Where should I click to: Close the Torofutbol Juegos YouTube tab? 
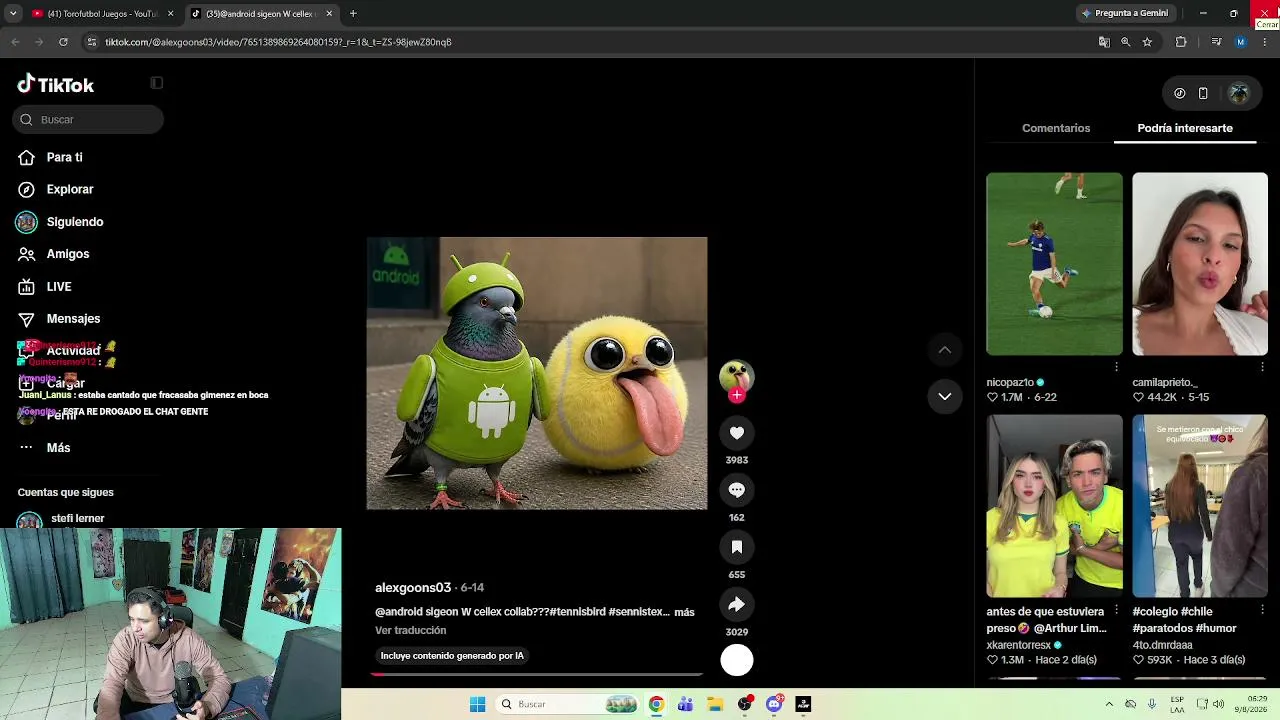(170, 14)
